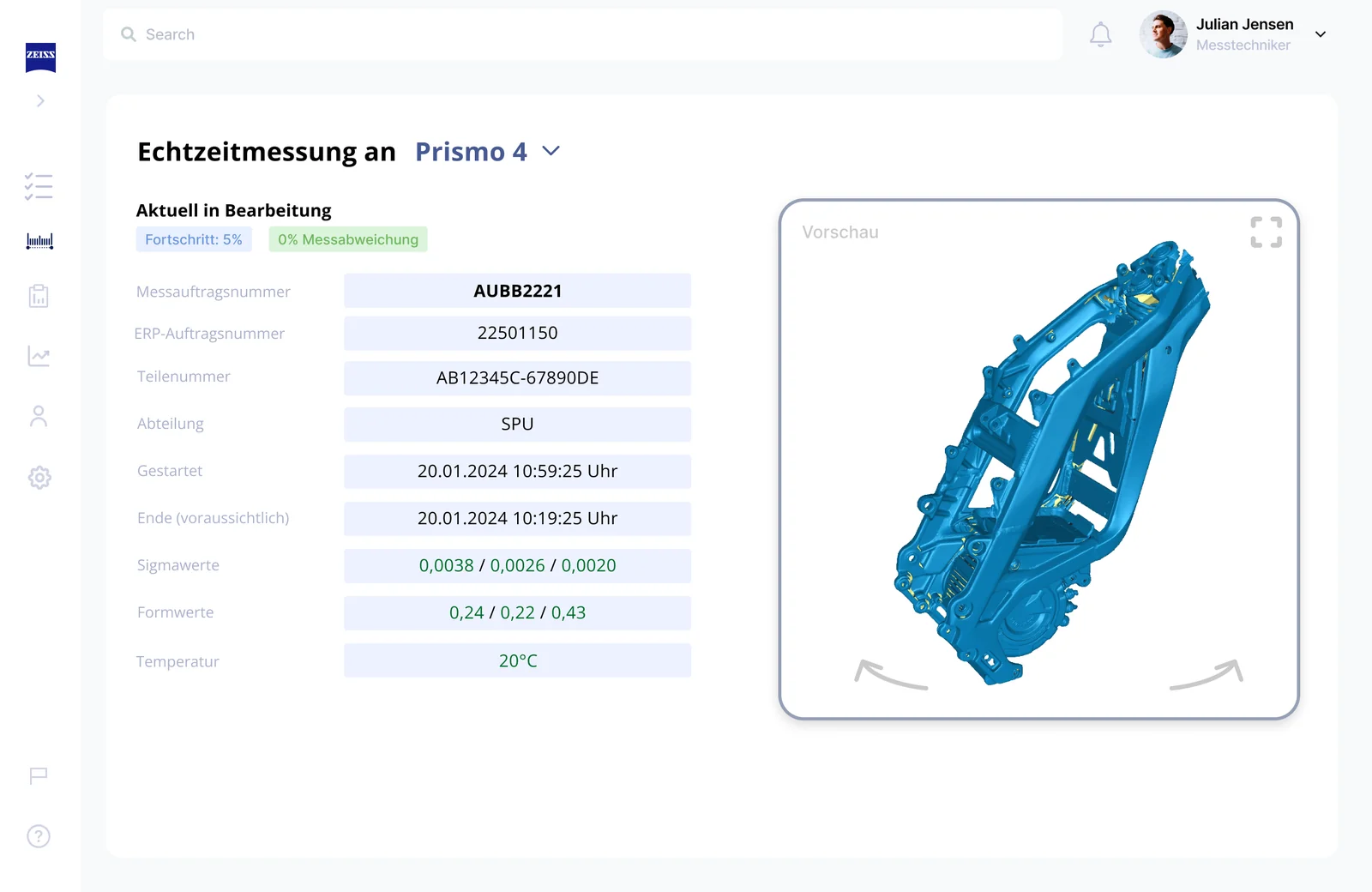Expand the 3D preview to fullscreen
The image size is (1372, 892).
click(1267, 232)
